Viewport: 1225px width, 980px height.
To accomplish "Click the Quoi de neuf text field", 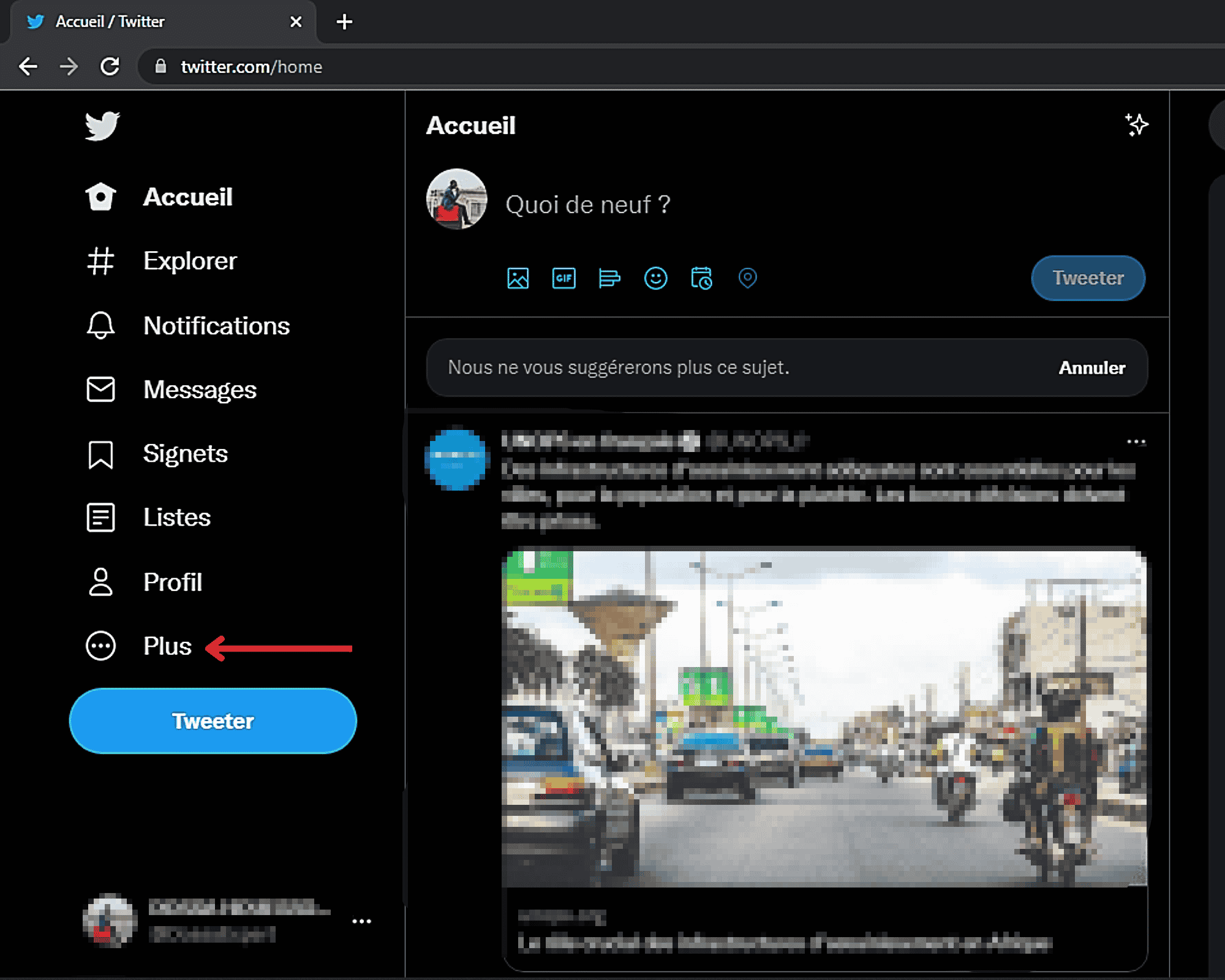I will [x=588, y=205].
